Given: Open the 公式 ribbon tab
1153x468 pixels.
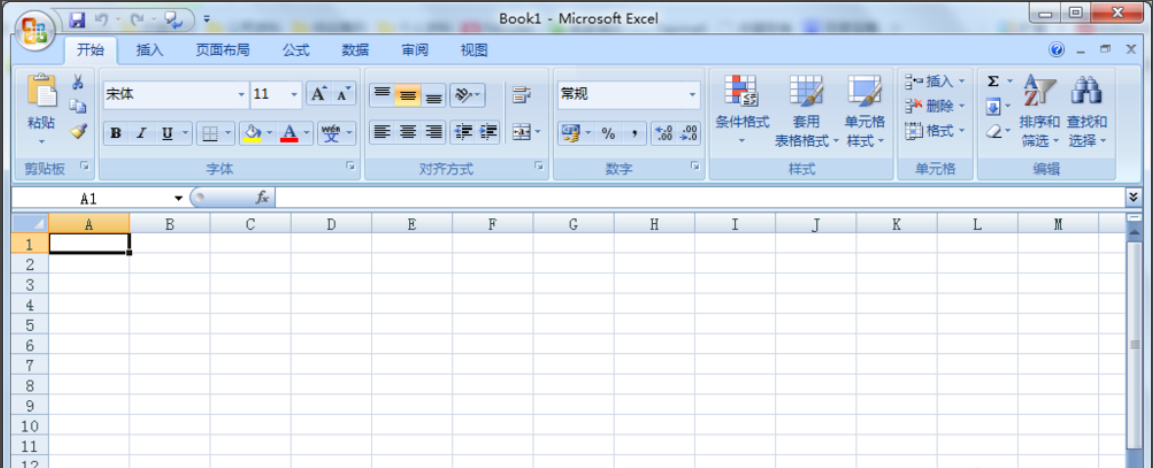Looking at the screenshot, I should pos(295,50).
